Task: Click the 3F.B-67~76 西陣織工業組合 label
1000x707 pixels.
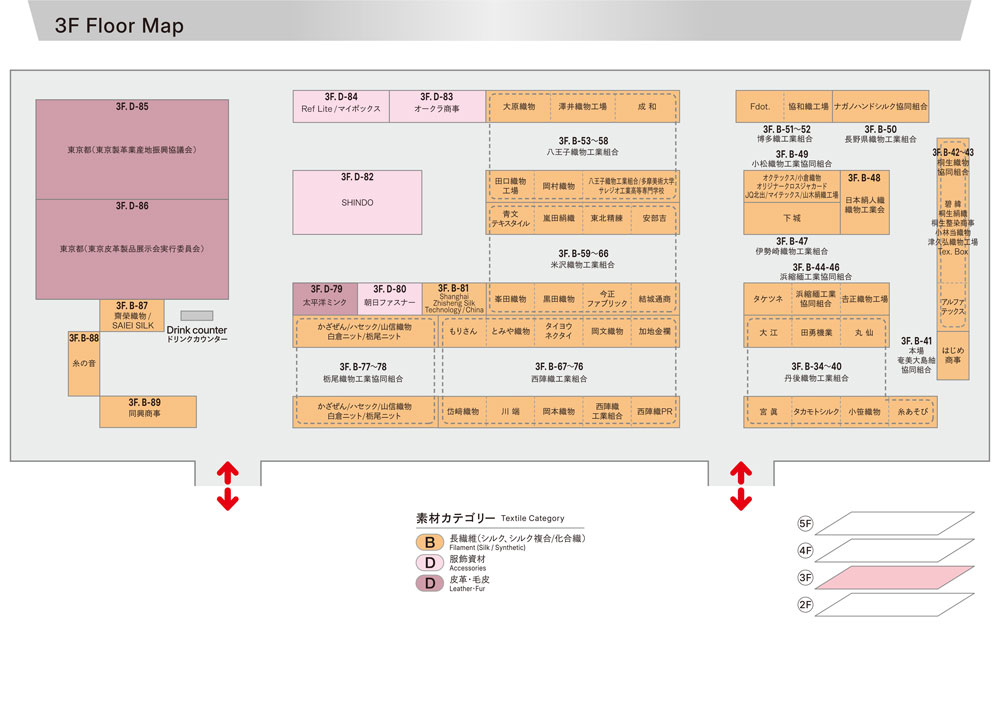Action: pyautogui.click(x=559, y=372)
